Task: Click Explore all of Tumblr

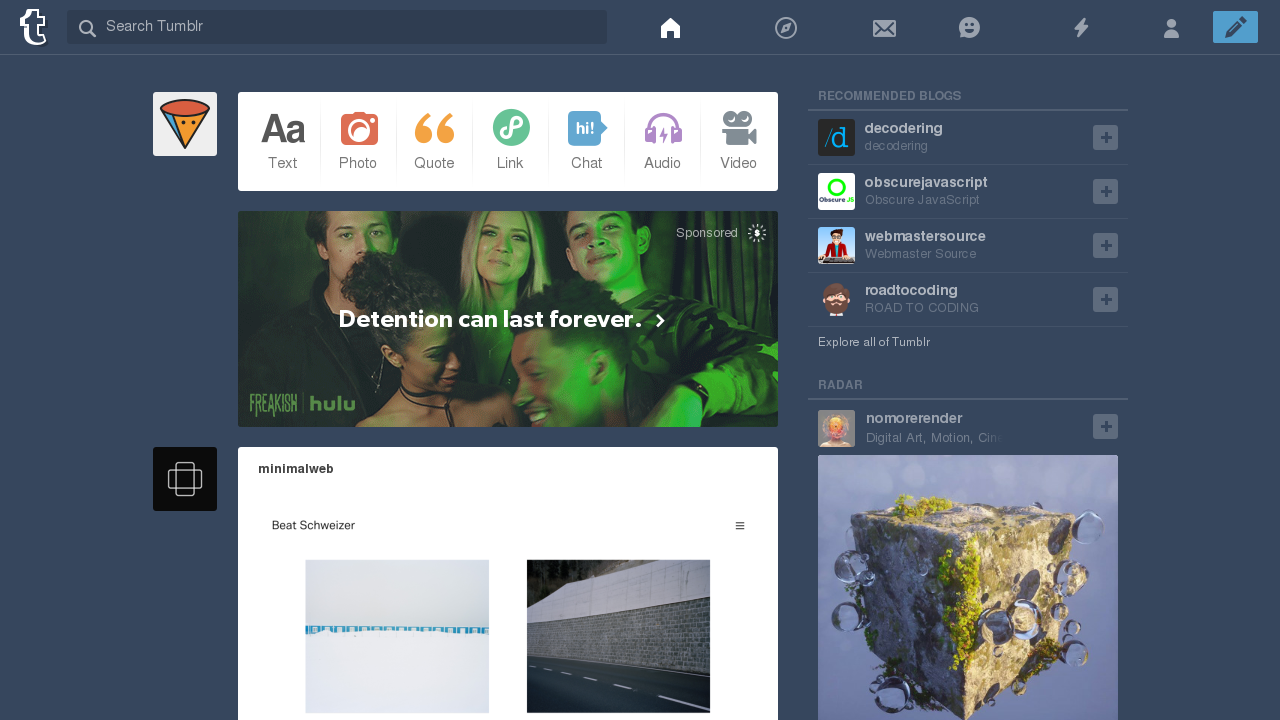Action: click(874, 342)
